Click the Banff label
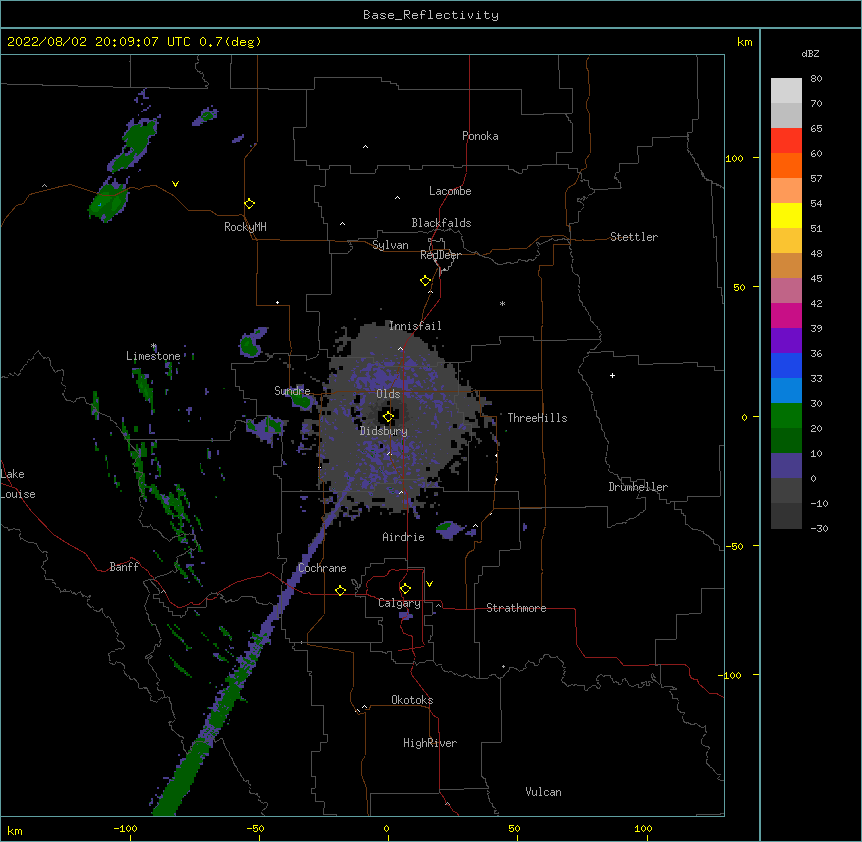This screenshot has height=842, width=862. click(124, 567)
